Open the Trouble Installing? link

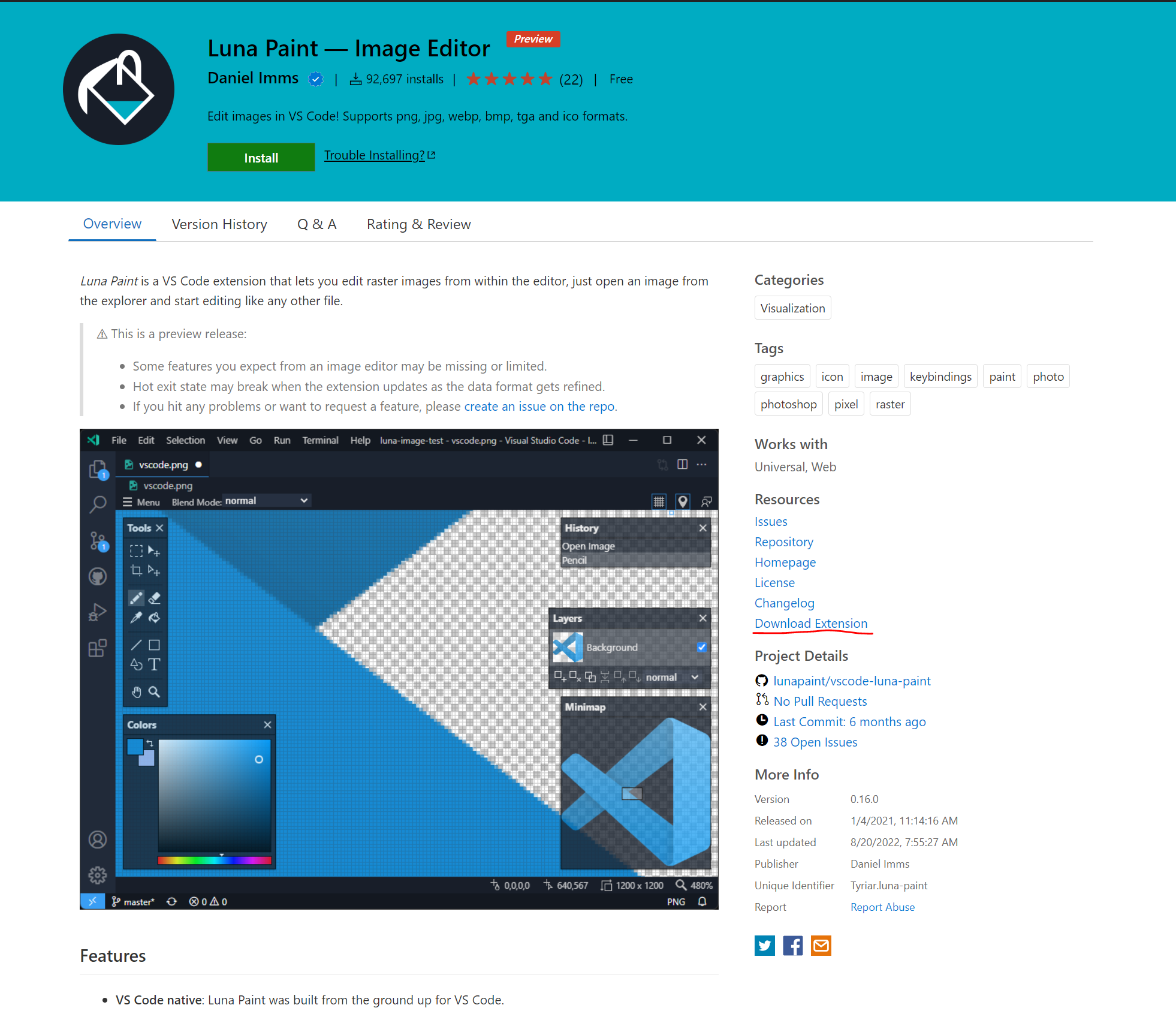point(379,155)
